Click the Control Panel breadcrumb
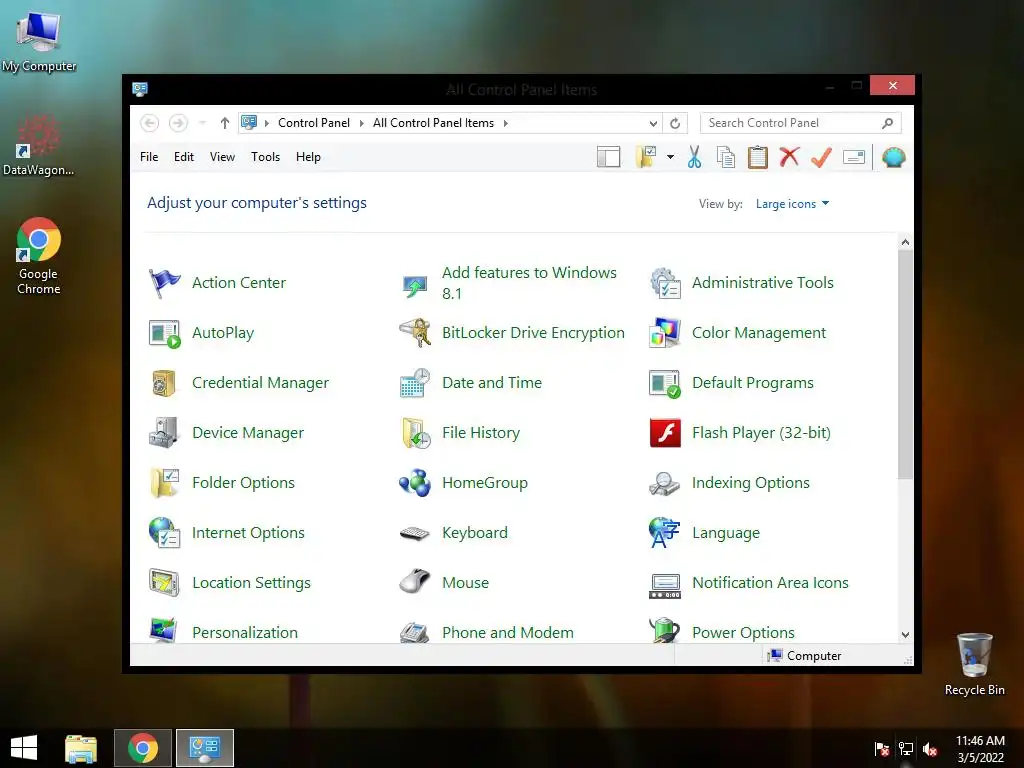The width and height of the screenshot is (1024, 768). [x=313, y=123]
